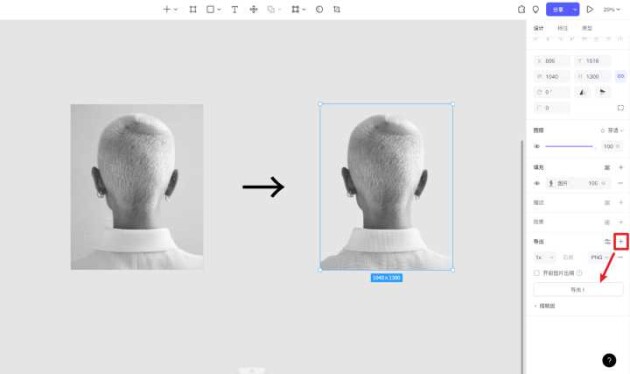This screenshot has height=374, width=630.
Task: Click the plus icon to add export setting
Action: (x=621, y=241)
